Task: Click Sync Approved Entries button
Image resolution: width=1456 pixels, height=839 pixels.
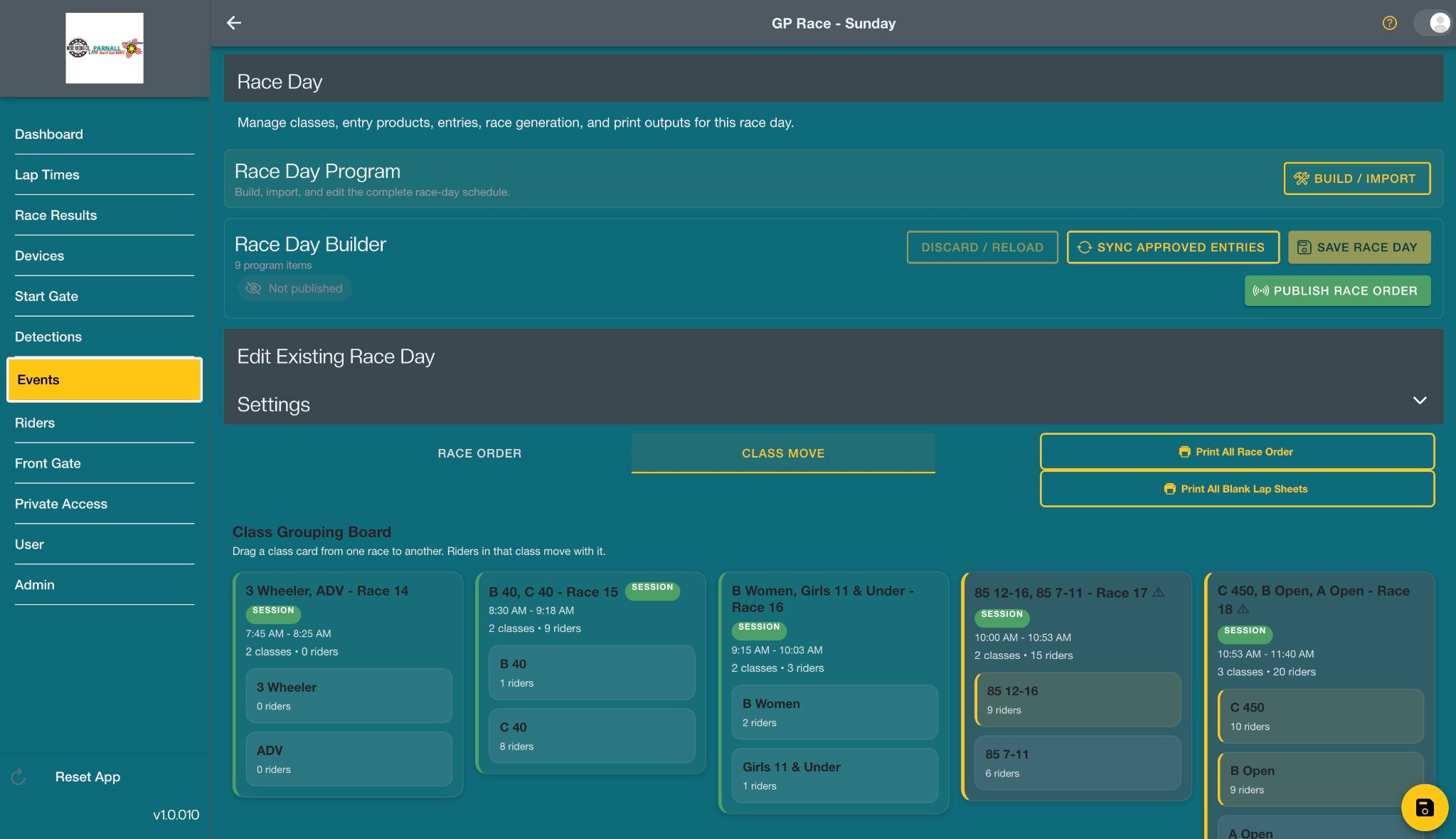Action: (1173, 247)
